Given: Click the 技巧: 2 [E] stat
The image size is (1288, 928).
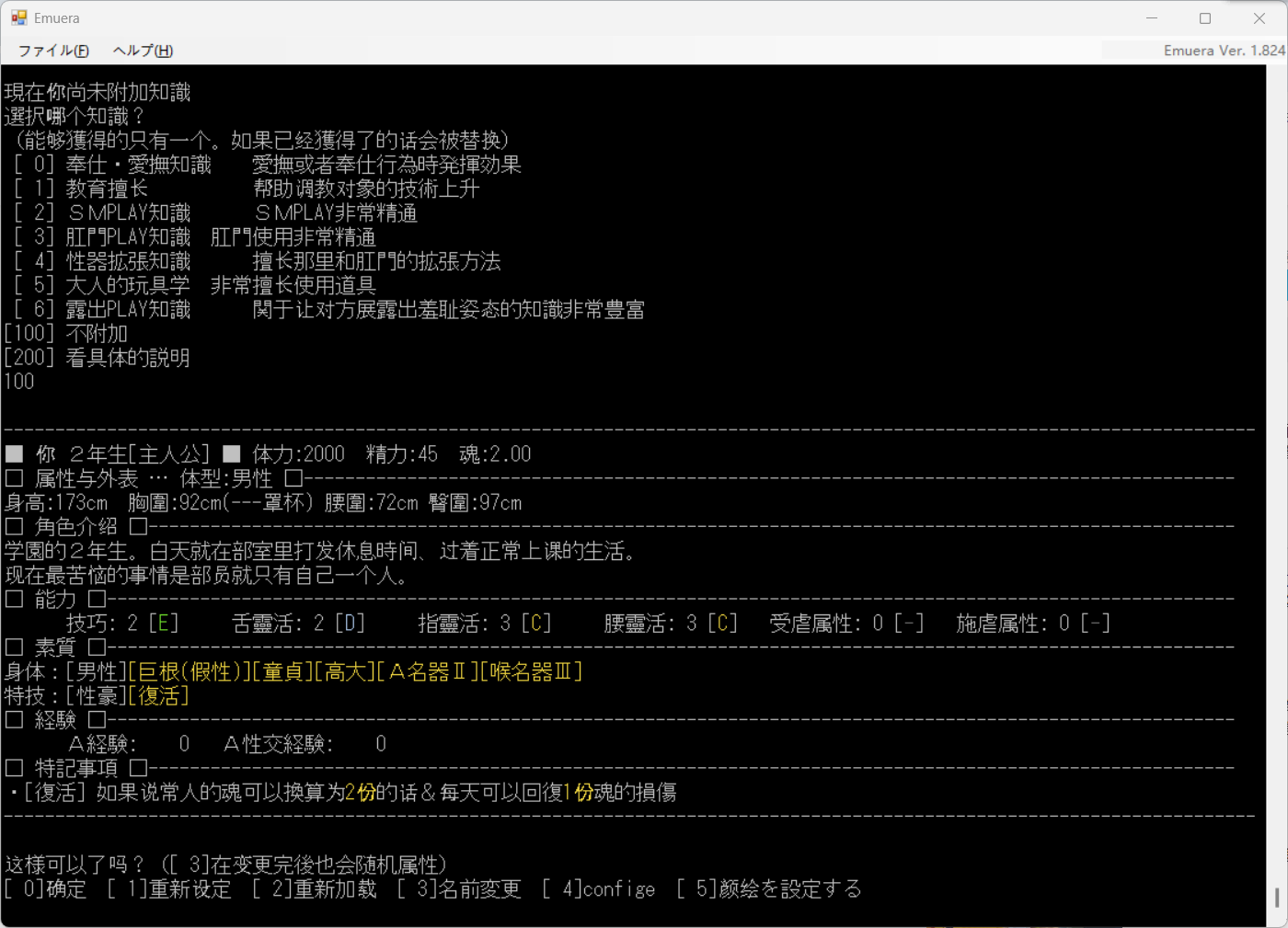Looking at the screenshot, I should pos(123,624).
